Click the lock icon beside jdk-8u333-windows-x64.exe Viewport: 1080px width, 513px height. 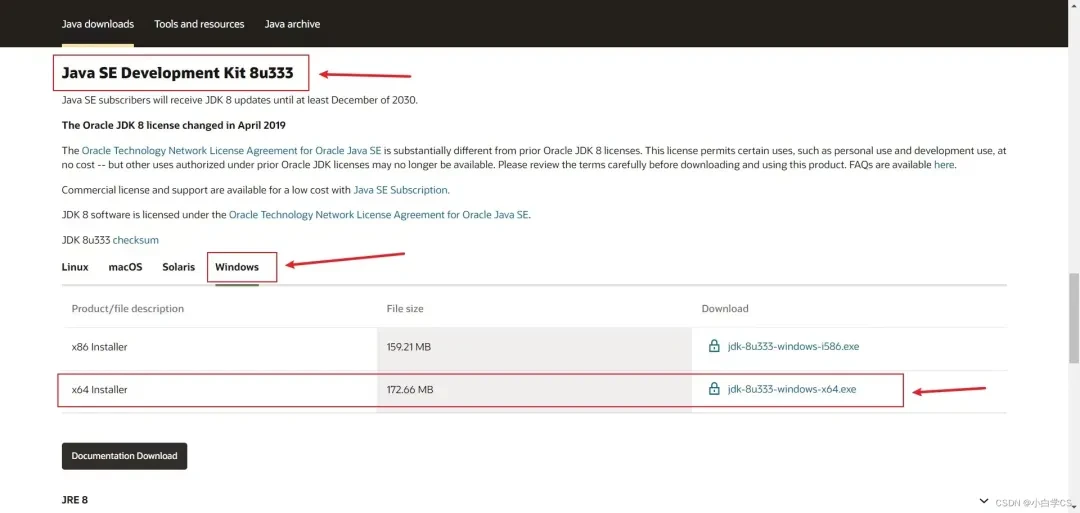click(x=714, y=388)
